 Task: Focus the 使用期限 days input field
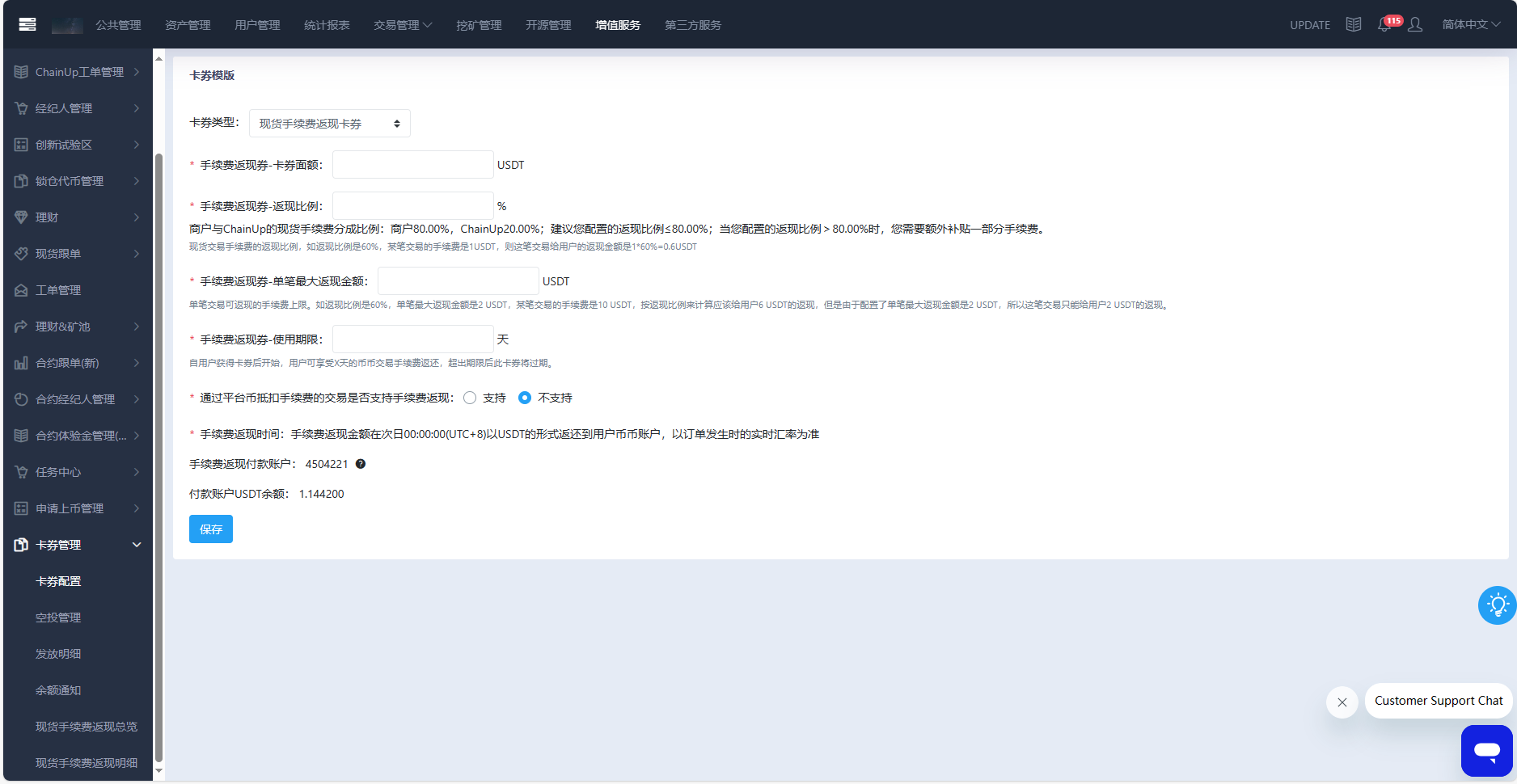[413, 339]
